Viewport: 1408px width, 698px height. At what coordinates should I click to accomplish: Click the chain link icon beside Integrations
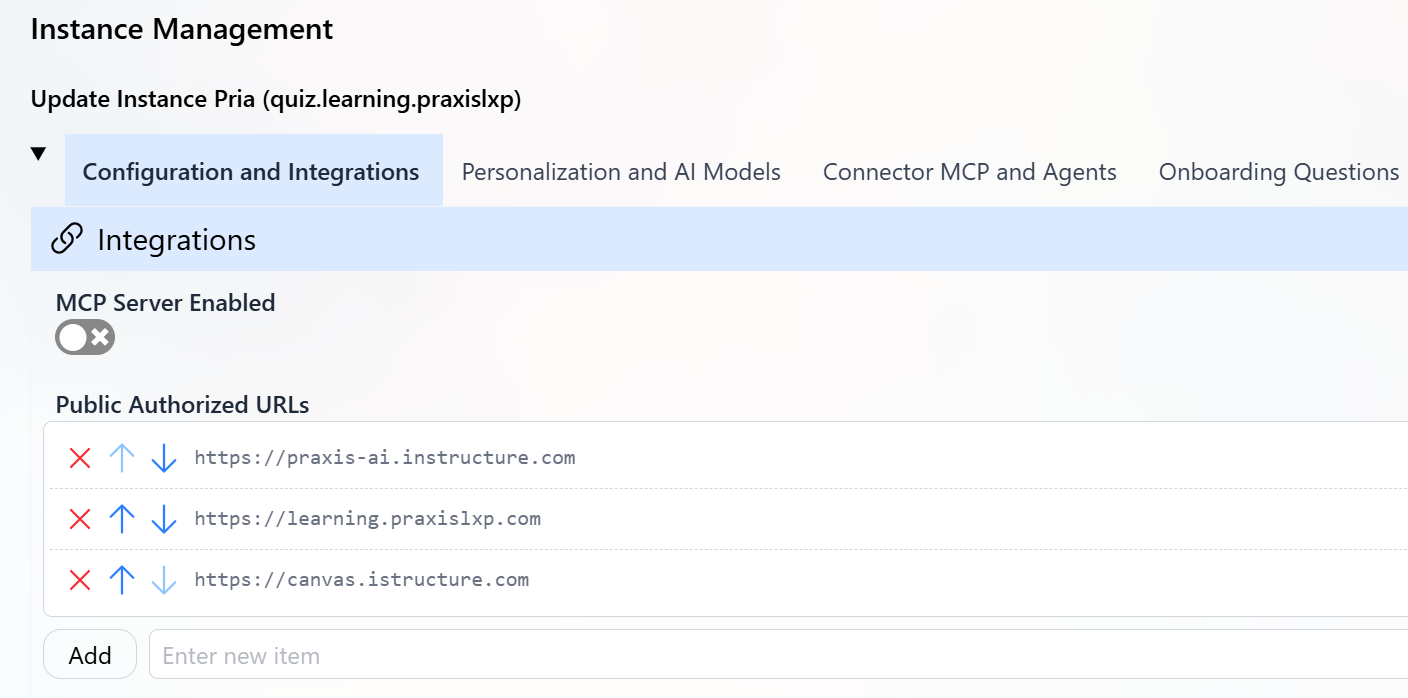(67, 239)
